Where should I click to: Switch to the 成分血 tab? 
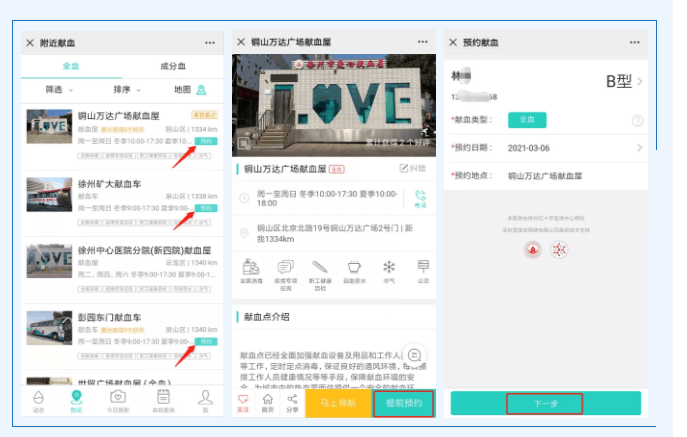173,66
